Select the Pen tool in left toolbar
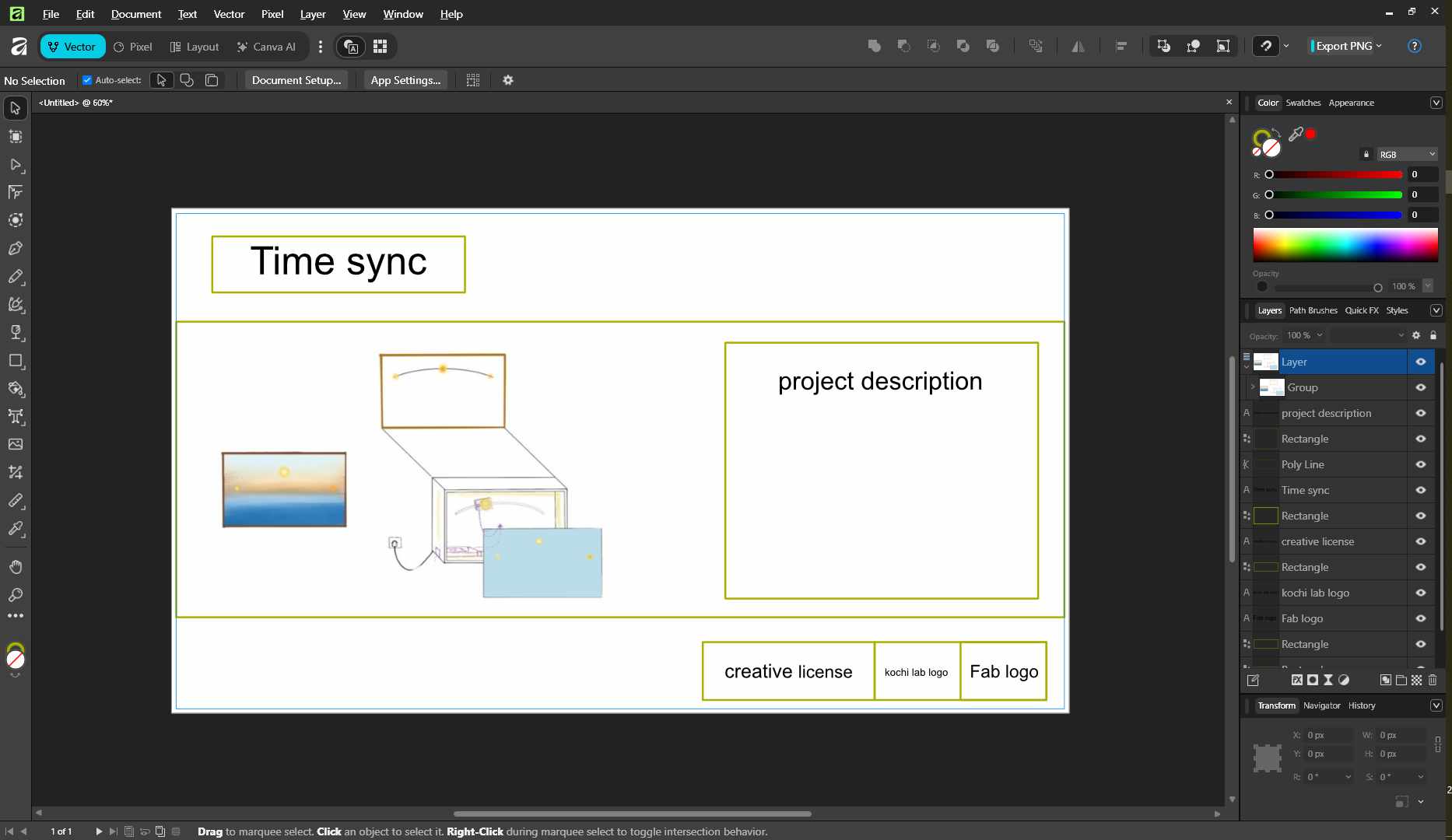1452x840 pixels. (x=16, y=248)
